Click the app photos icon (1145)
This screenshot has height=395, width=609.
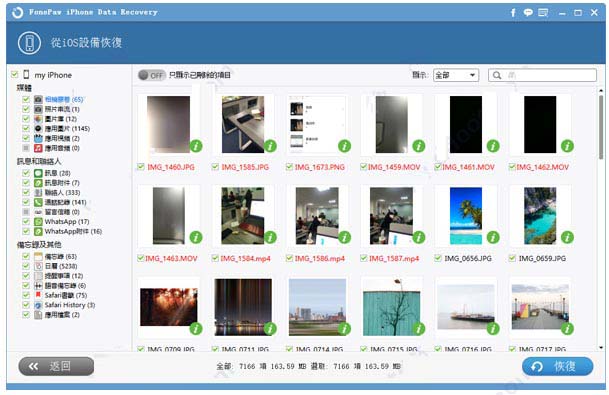tap(38, 129)
